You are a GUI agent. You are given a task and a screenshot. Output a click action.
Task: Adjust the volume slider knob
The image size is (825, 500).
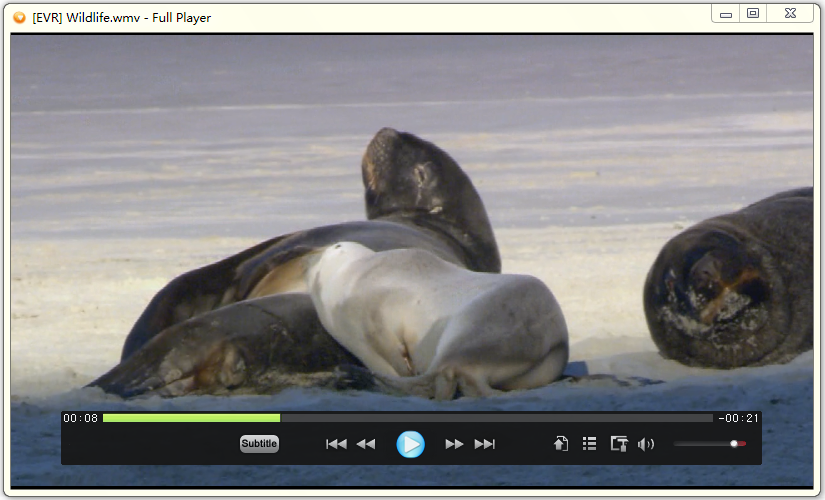734,444
